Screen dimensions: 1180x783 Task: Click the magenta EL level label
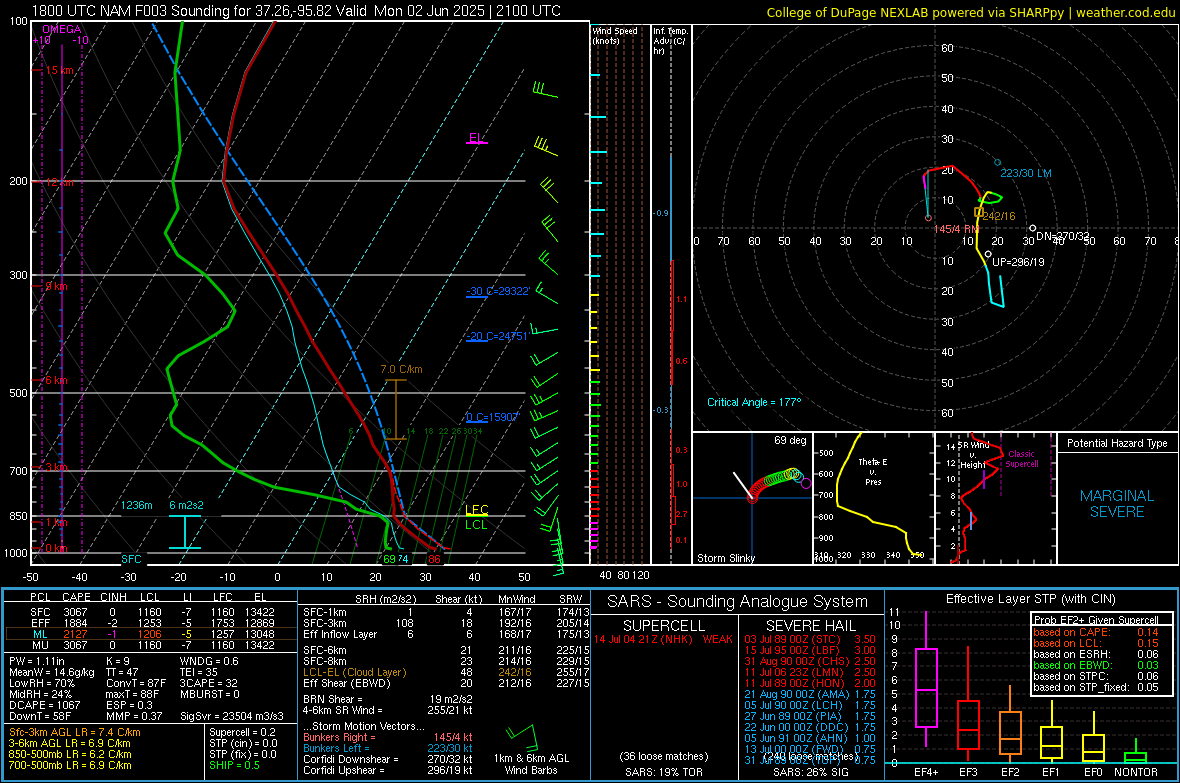coord(476,138)
